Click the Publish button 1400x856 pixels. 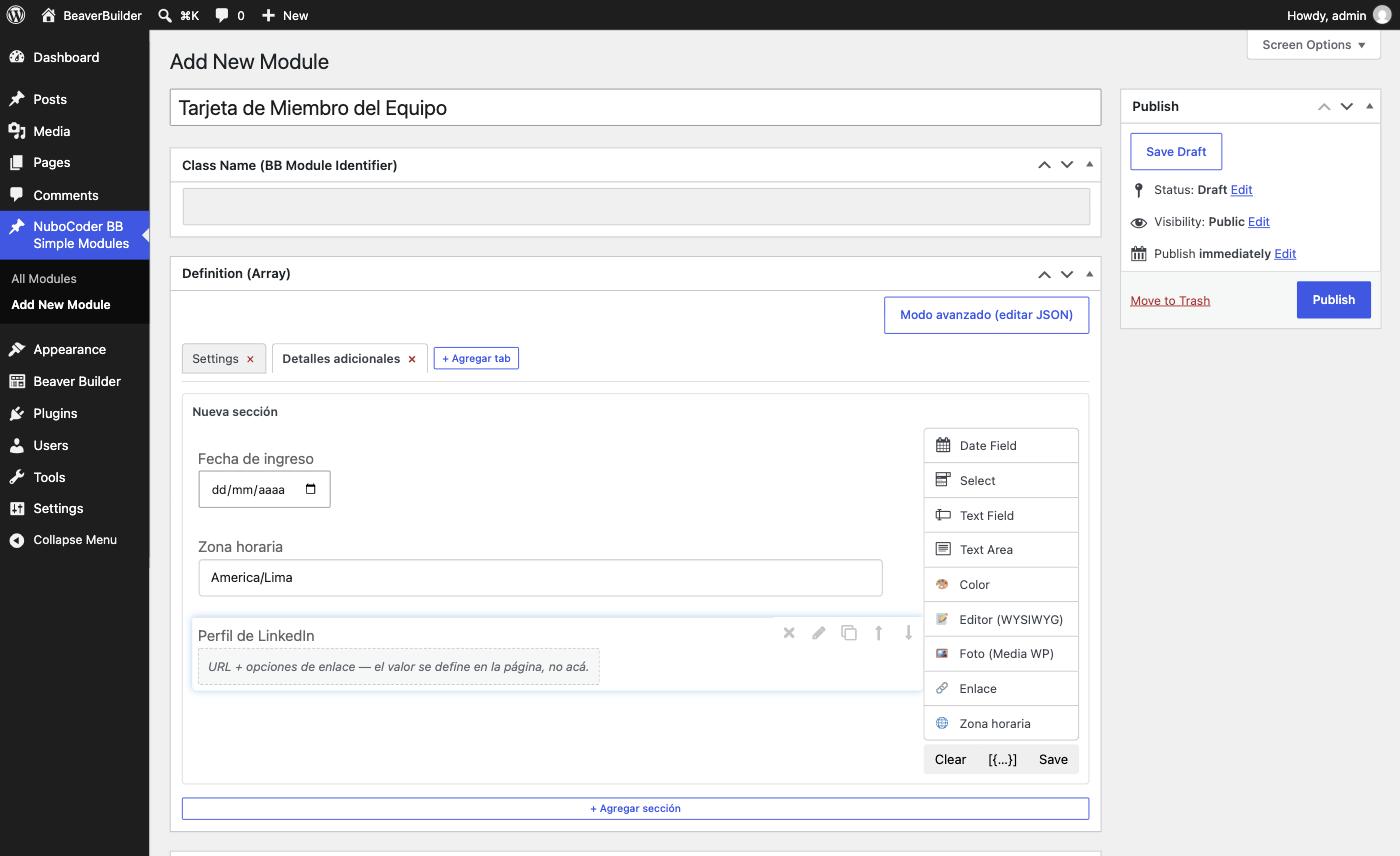click(x=1333, y=300)
